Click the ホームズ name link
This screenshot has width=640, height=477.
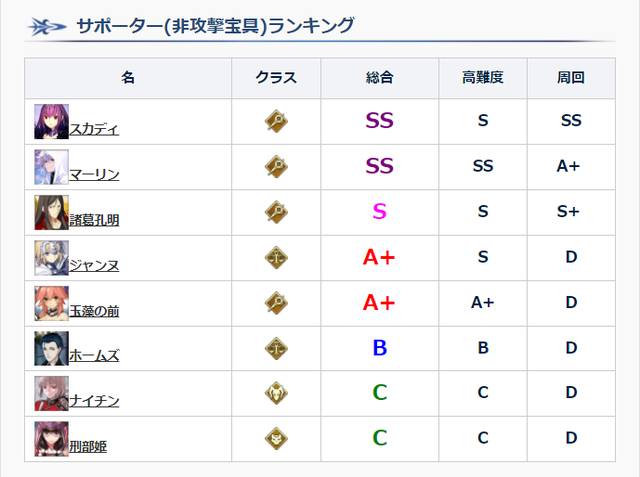(x=95, y=355)
